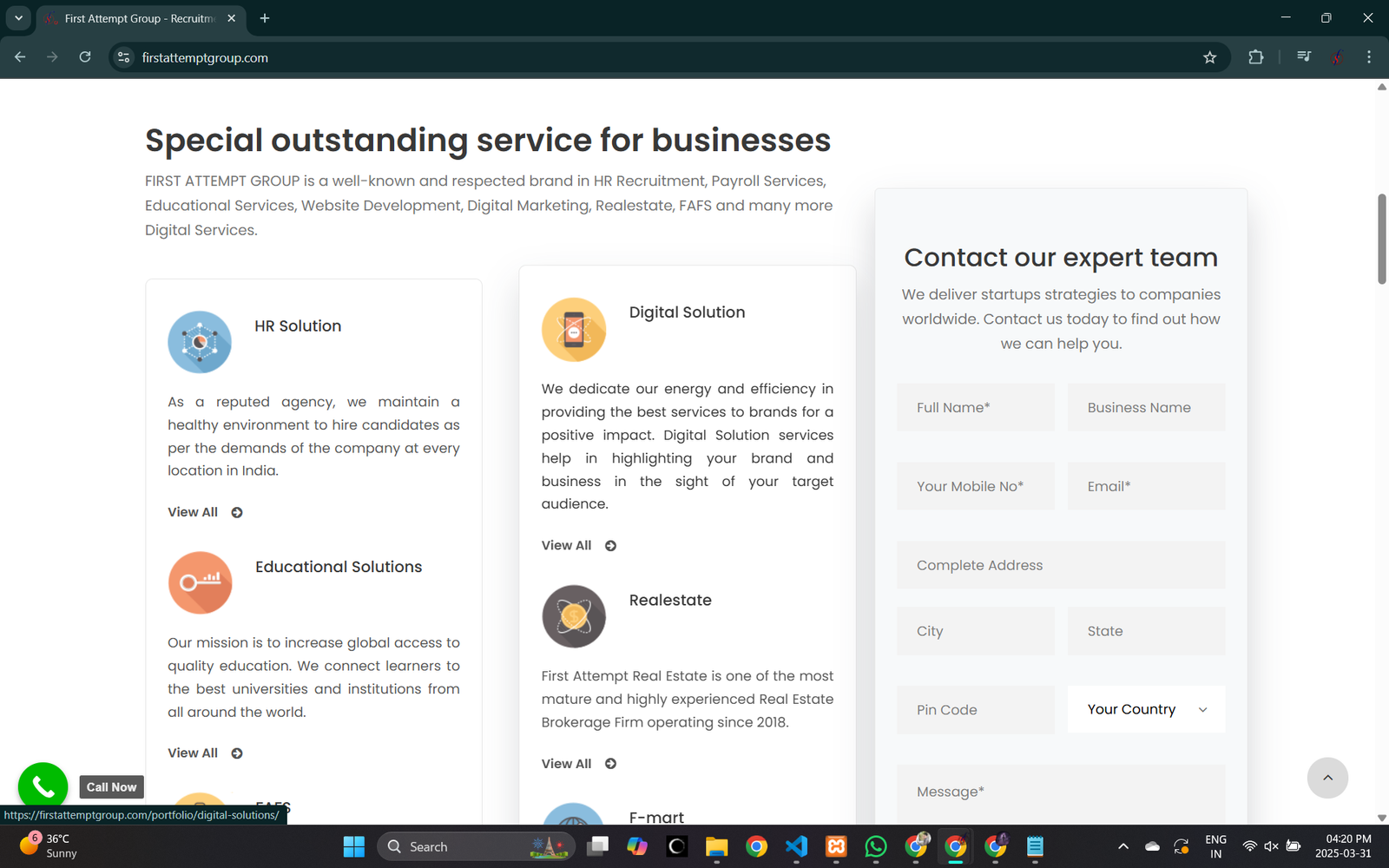Click the HR Solution service icon

pos(200,342)
